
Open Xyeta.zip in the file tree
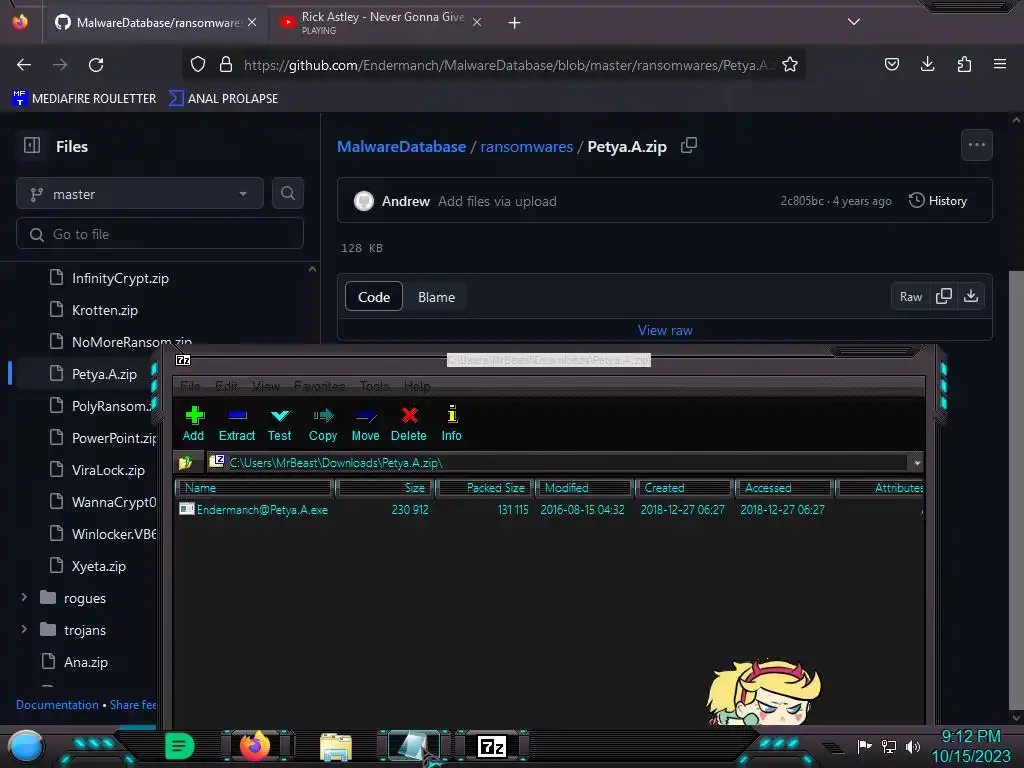pyautogui.click(x=99, y=566)
